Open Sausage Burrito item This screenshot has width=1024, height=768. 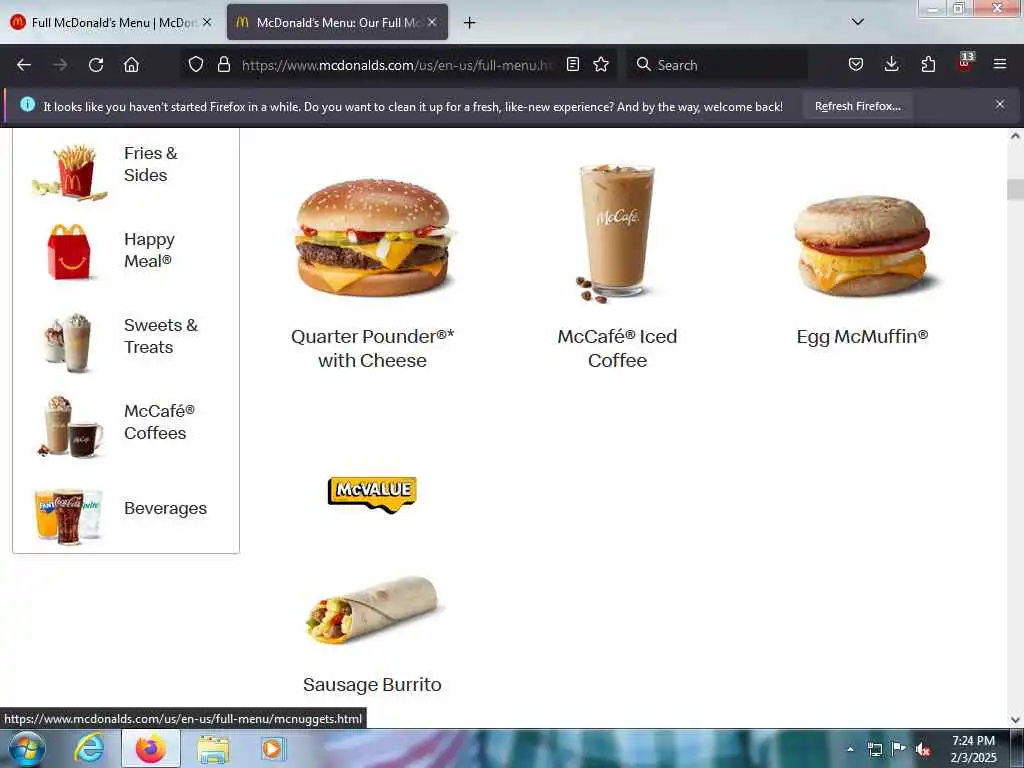tap(372, 684)
